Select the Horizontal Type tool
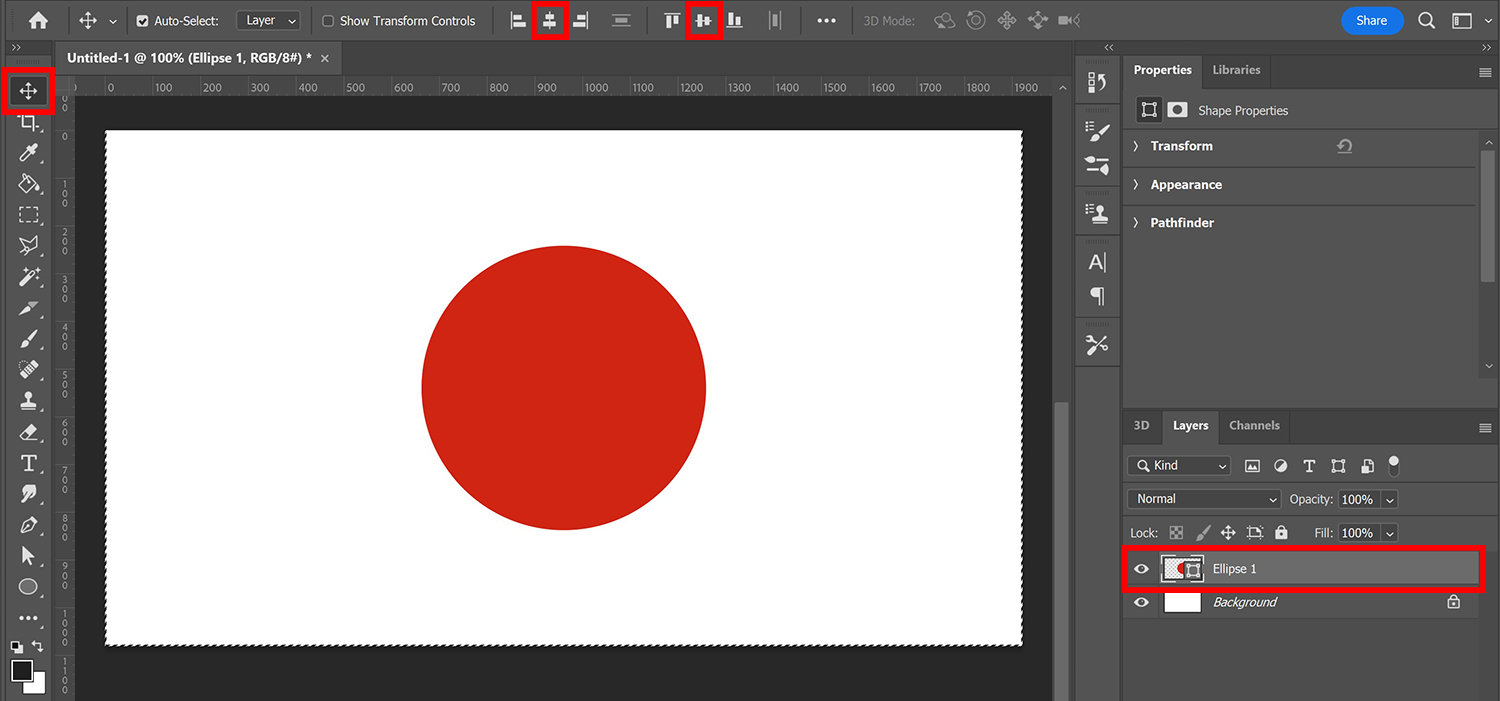1500x701 pixels. pos(28,463)
